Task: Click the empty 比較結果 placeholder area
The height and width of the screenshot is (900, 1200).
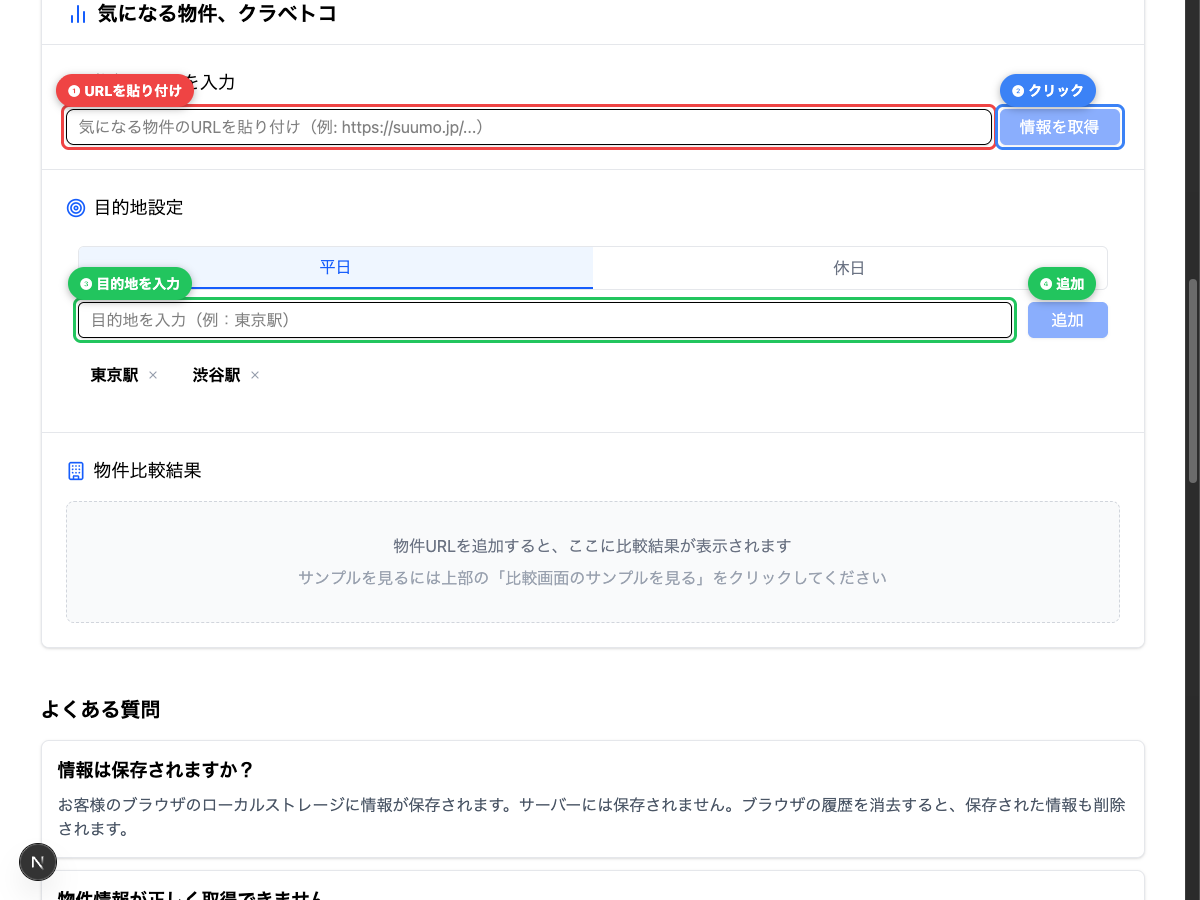Action: click(592, 560)
